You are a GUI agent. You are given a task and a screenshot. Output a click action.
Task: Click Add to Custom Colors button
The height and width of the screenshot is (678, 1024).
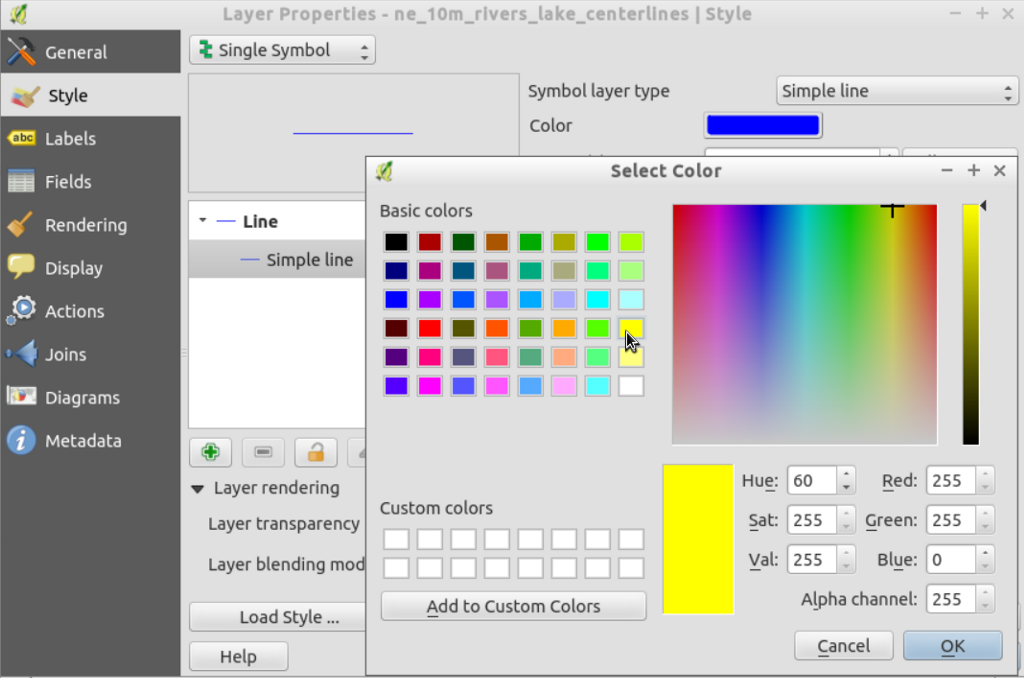pos(513,606)
